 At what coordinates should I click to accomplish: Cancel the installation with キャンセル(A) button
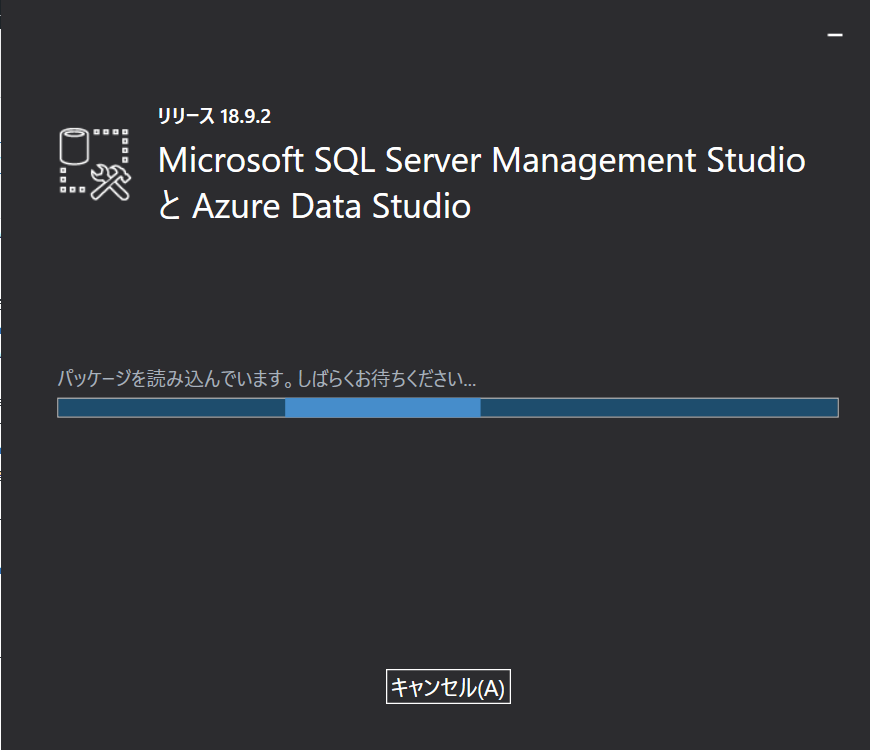click(448, 687)
